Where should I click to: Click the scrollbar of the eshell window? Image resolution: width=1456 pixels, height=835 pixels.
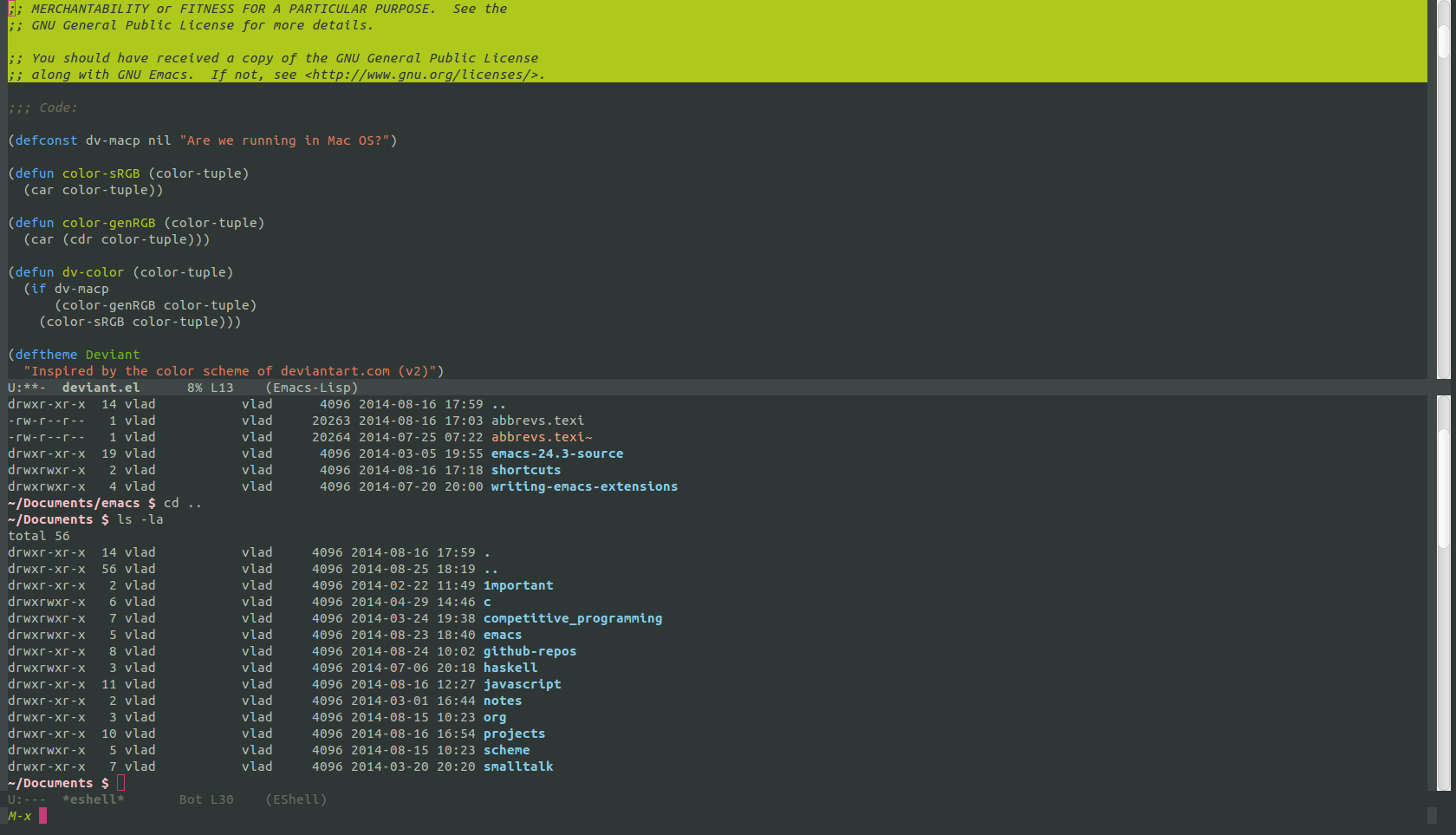[1443, 593]
